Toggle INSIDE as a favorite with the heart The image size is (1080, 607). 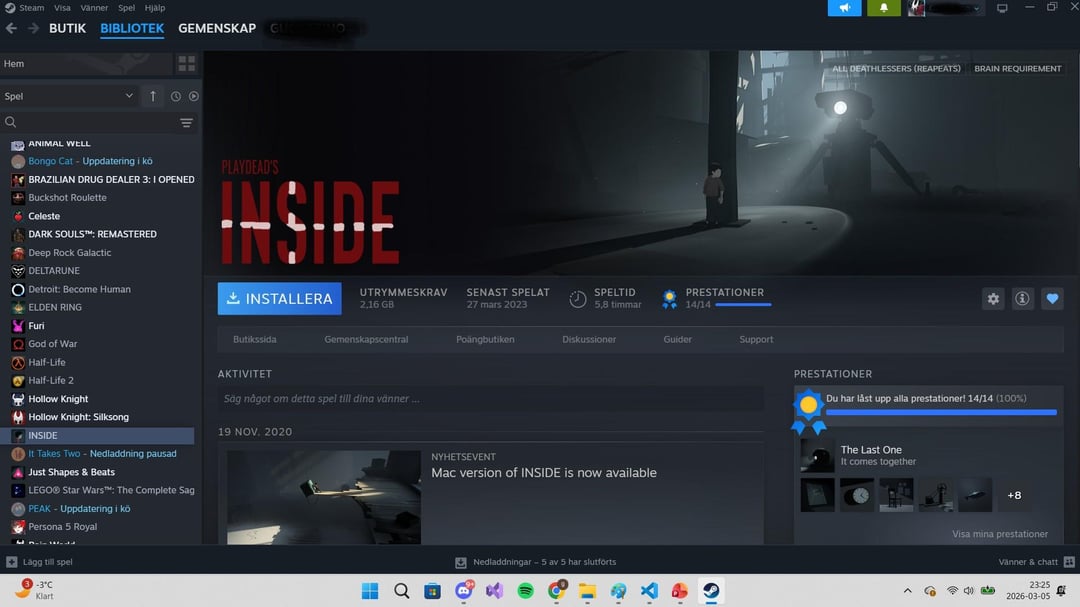[1051, 298]
